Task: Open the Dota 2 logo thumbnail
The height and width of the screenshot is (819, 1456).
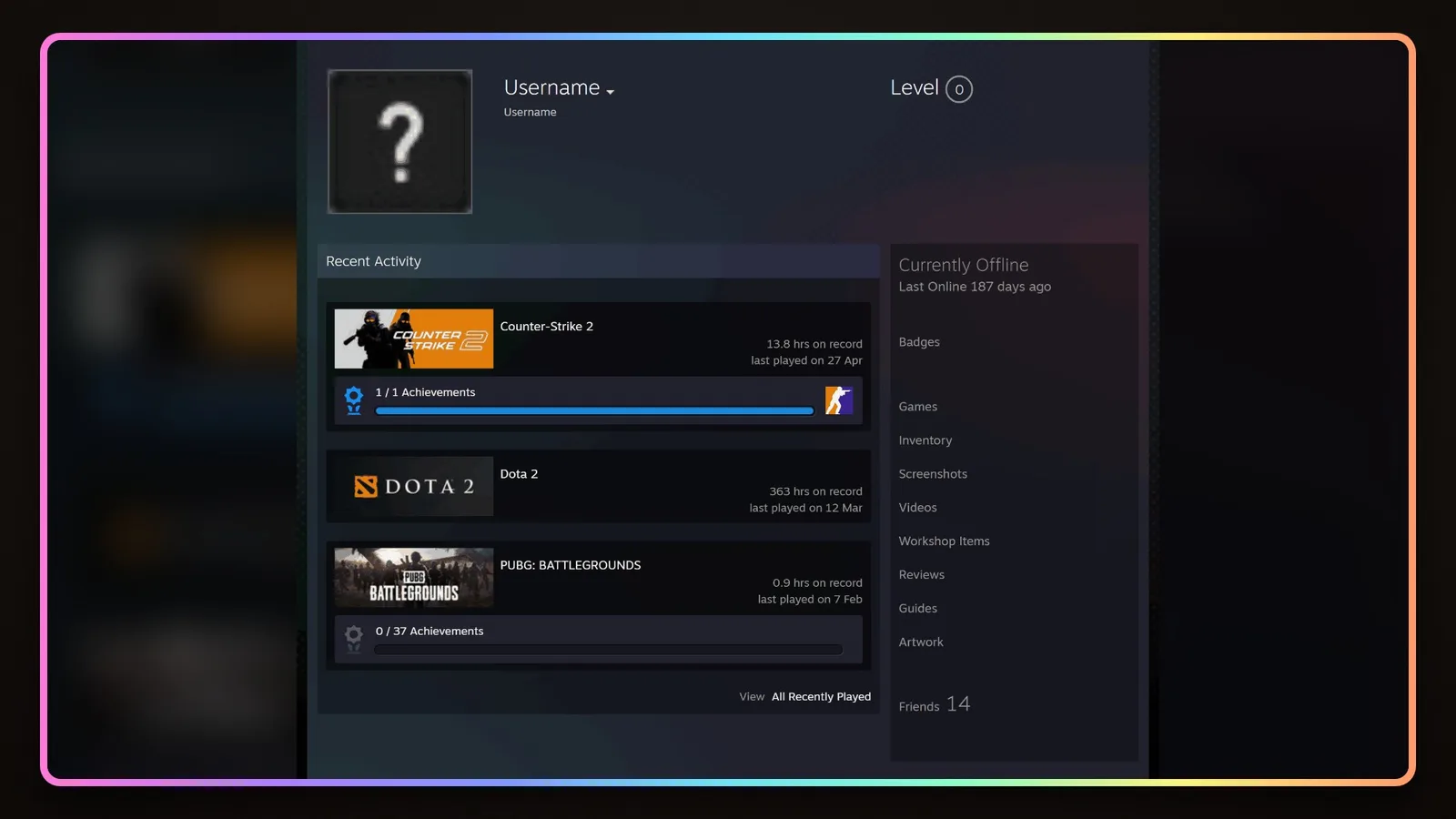Action: click(x=414, y=486)
